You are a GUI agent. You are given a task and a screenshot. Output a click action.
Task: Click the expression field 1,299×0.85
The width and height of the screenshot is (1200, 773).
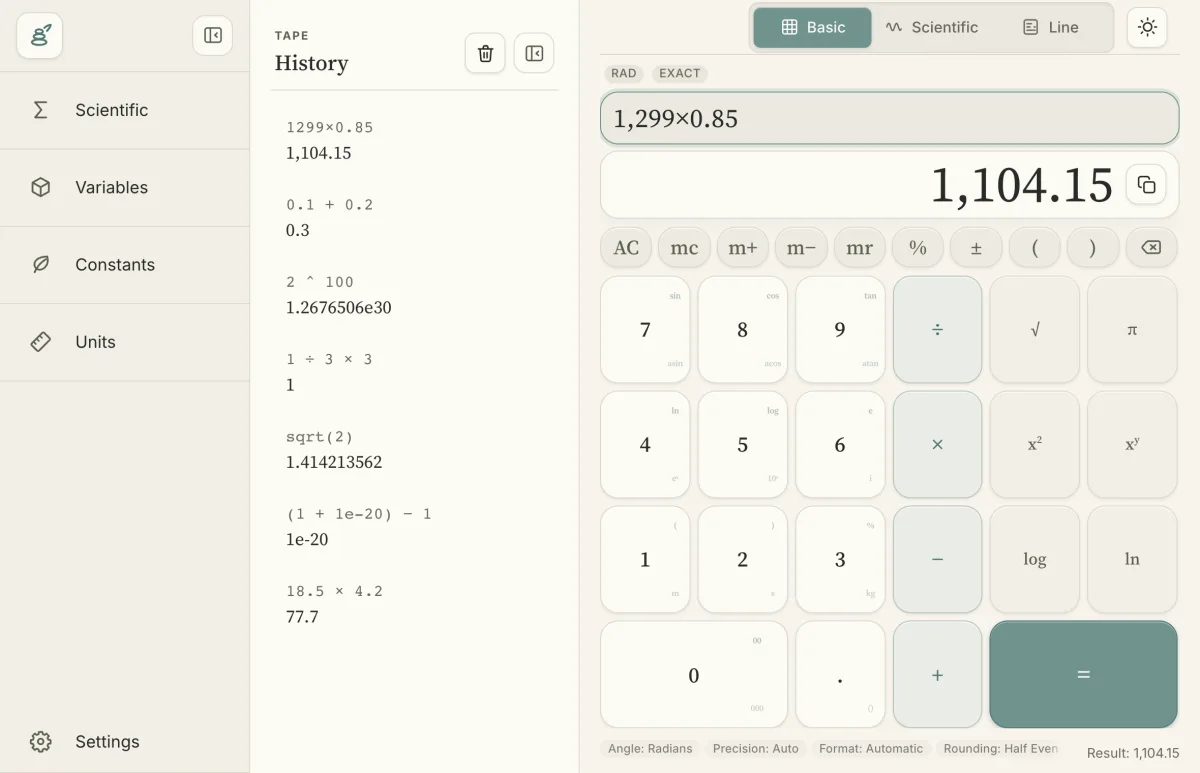pyautogui.click(x=890, y=118)
